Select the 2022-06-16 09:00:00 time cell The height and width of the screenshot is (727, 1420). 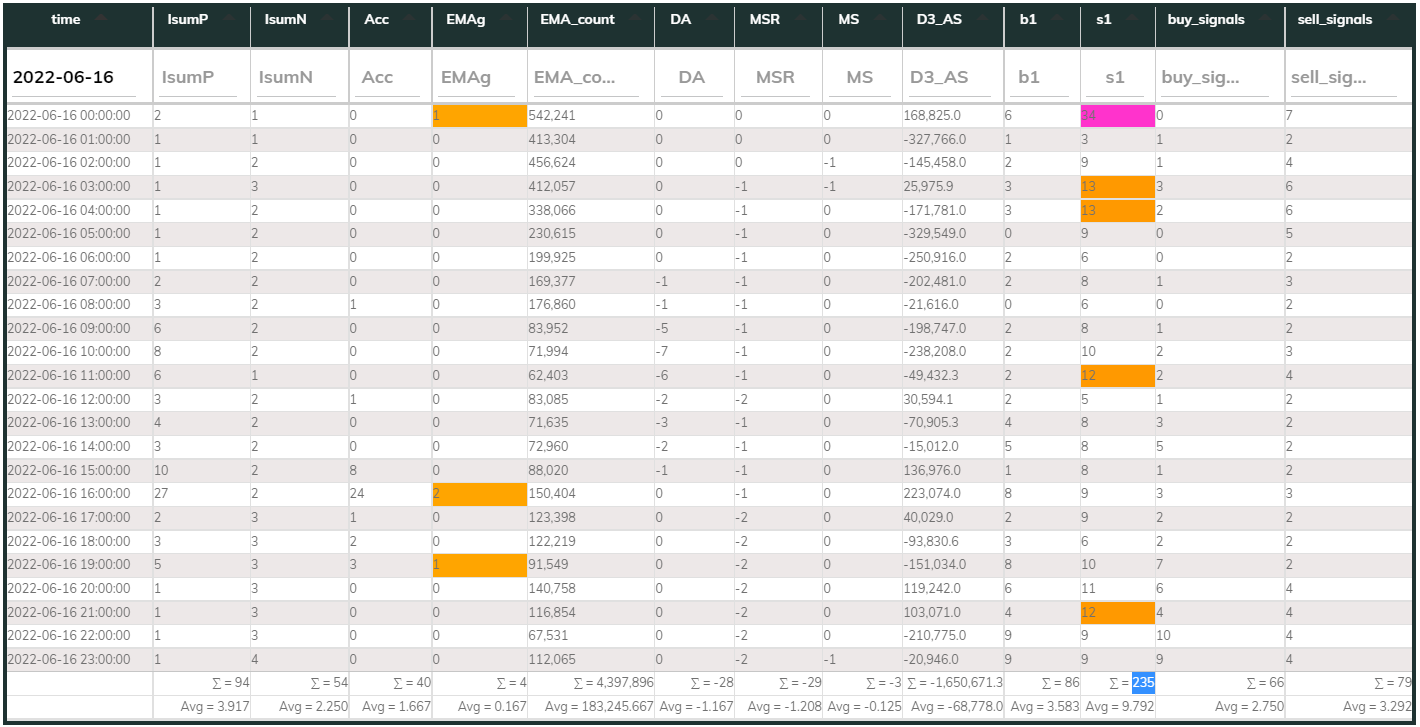(69, 328)
